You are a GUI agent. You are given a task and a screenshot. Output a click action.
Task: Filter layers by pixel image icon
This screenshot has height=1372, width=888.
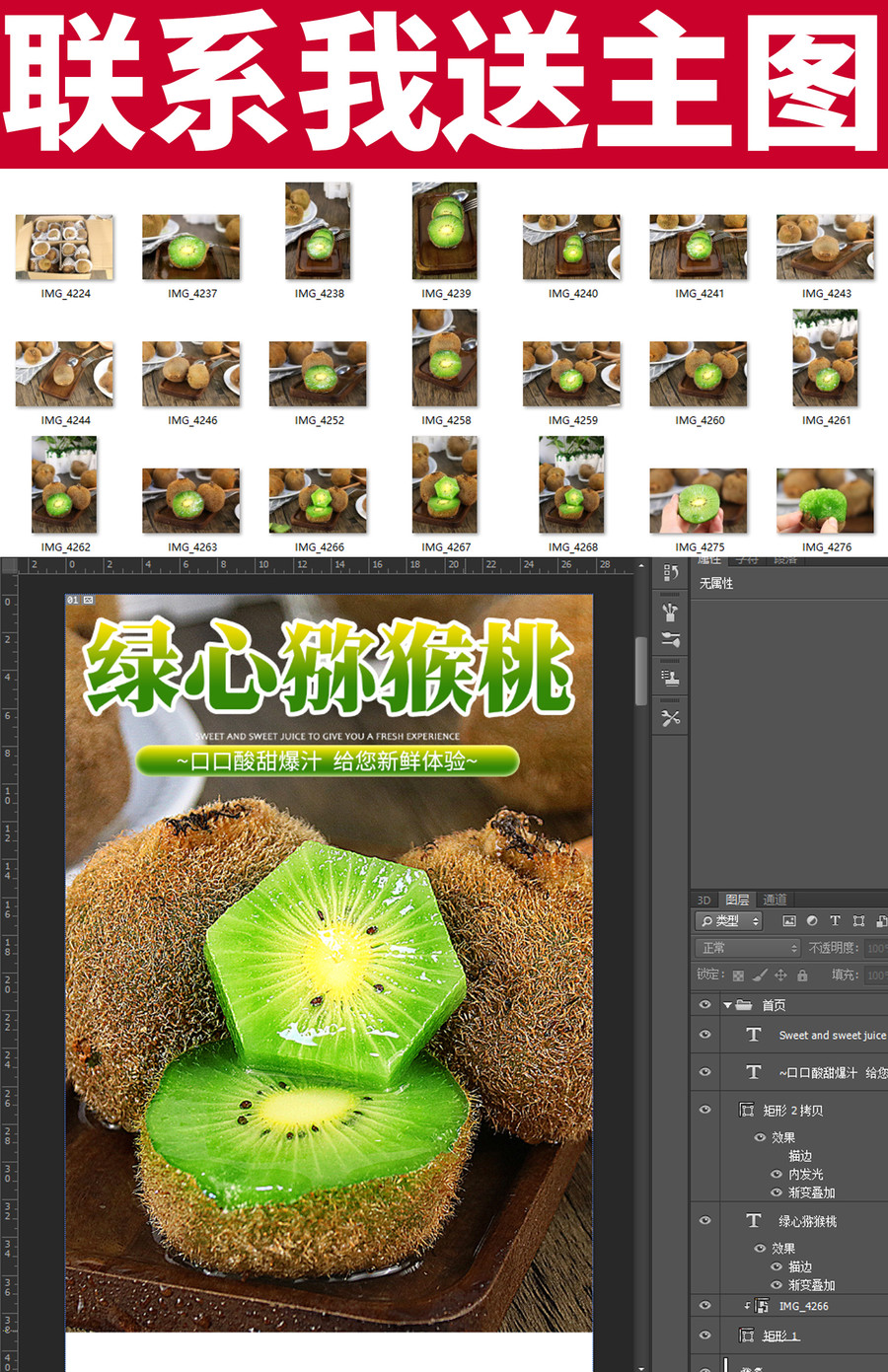click(789, 921)
